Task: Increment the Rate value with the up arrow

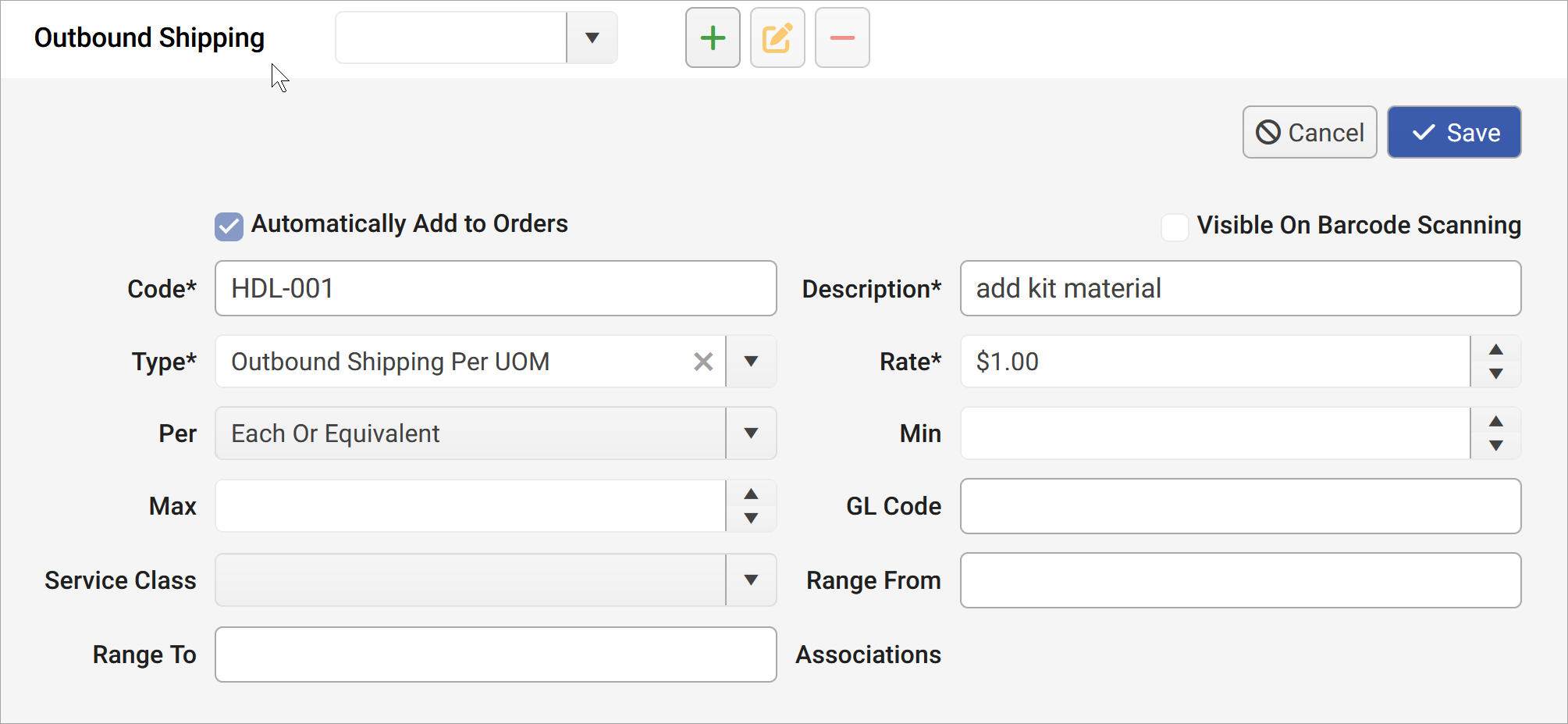Action: [1495, 350]
